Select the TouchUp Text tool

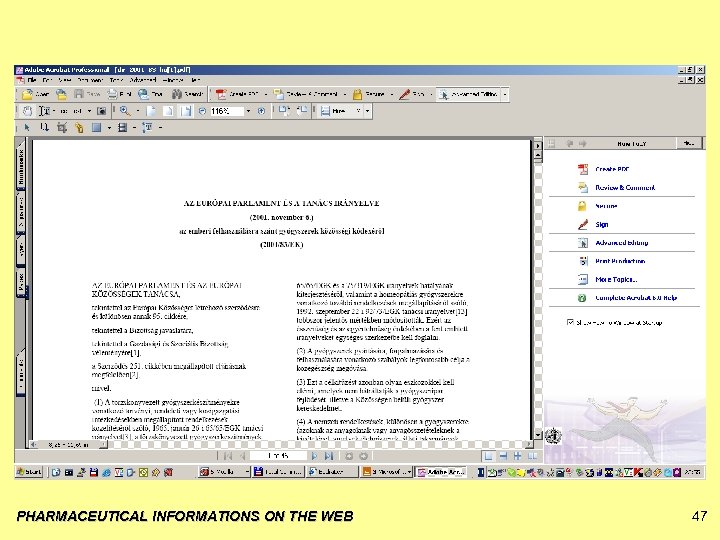[x=147, y=127]
